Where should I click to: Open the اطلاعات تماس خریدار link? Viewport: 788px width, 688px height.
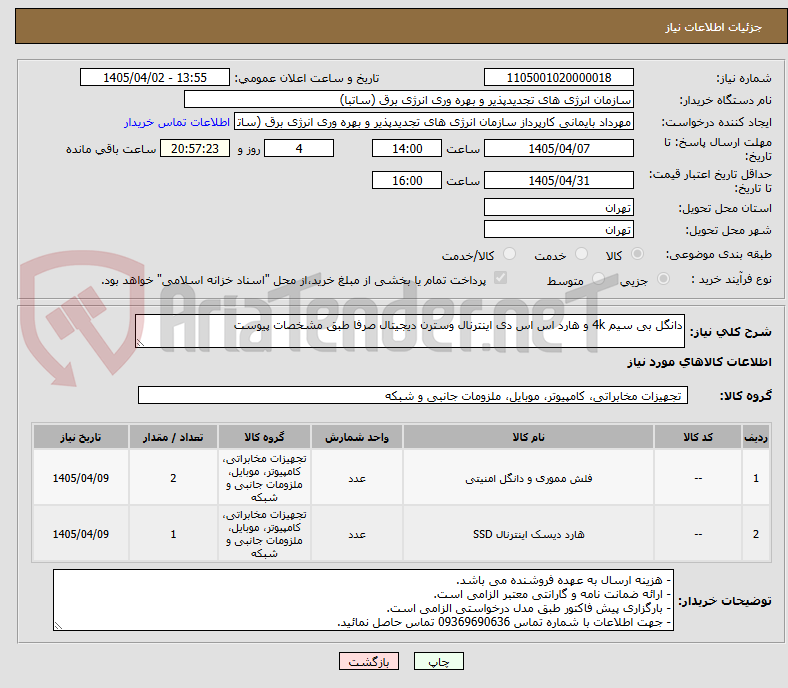pyautogui.click(x=177, y=122)
